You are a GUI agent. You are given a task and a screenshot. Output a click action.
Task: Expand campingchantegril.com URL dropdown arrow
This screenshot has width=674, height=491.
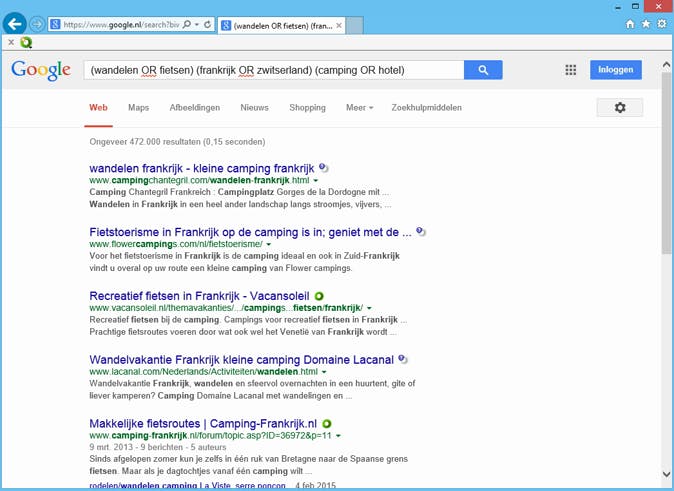point(316,181)
